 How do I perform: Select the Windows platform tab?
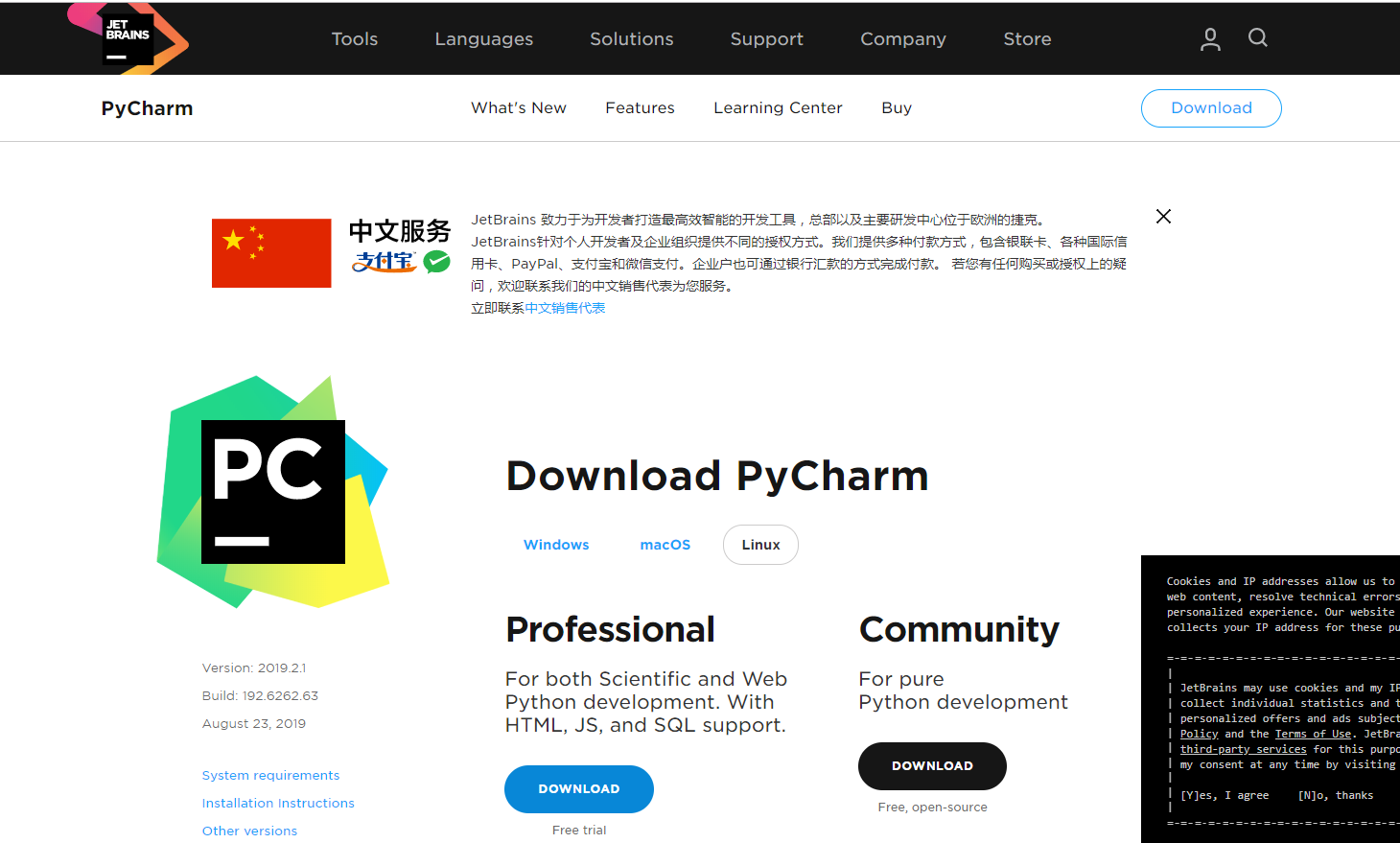click(556, 545)
